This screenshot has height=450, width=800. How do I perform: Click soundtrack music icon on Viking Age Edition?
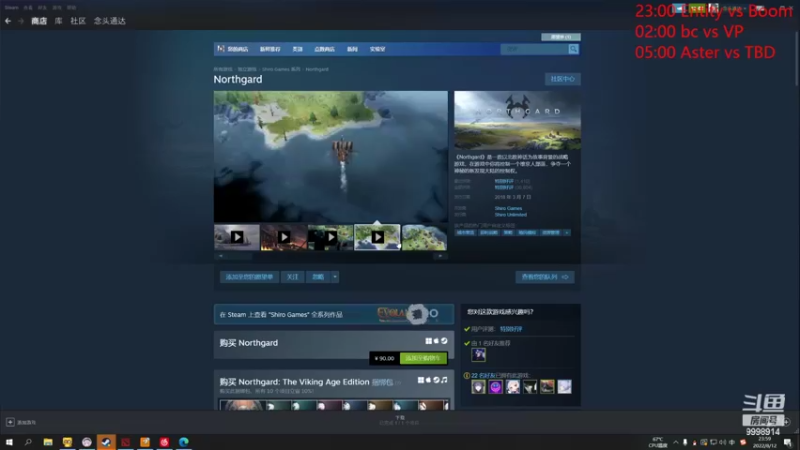tap(444, 380)
